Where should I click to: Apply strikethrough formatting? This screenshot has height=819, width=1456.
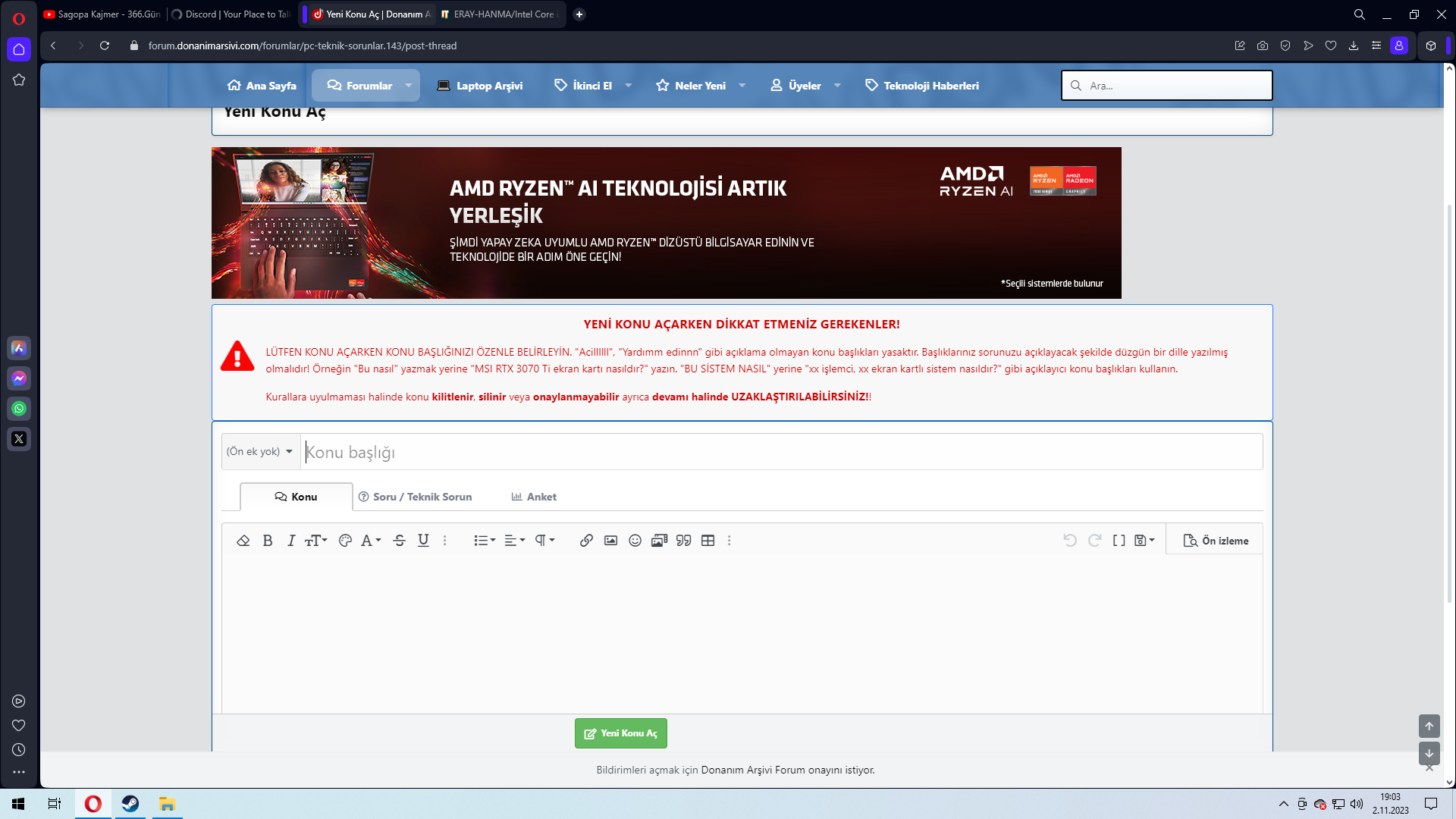(x=400, y=541)
